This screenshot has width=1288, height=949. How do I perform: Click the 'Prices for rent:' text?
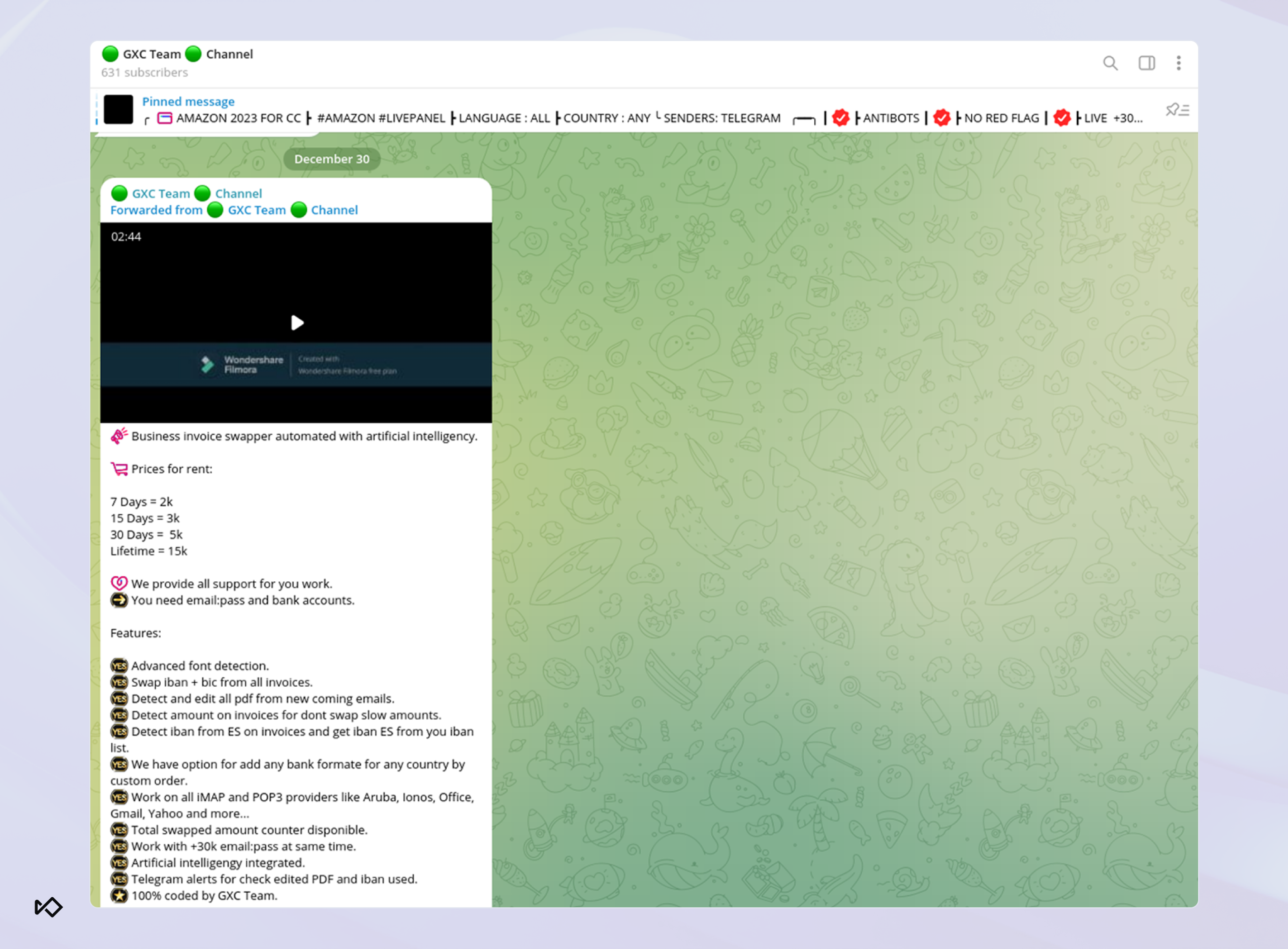(172, 469)
